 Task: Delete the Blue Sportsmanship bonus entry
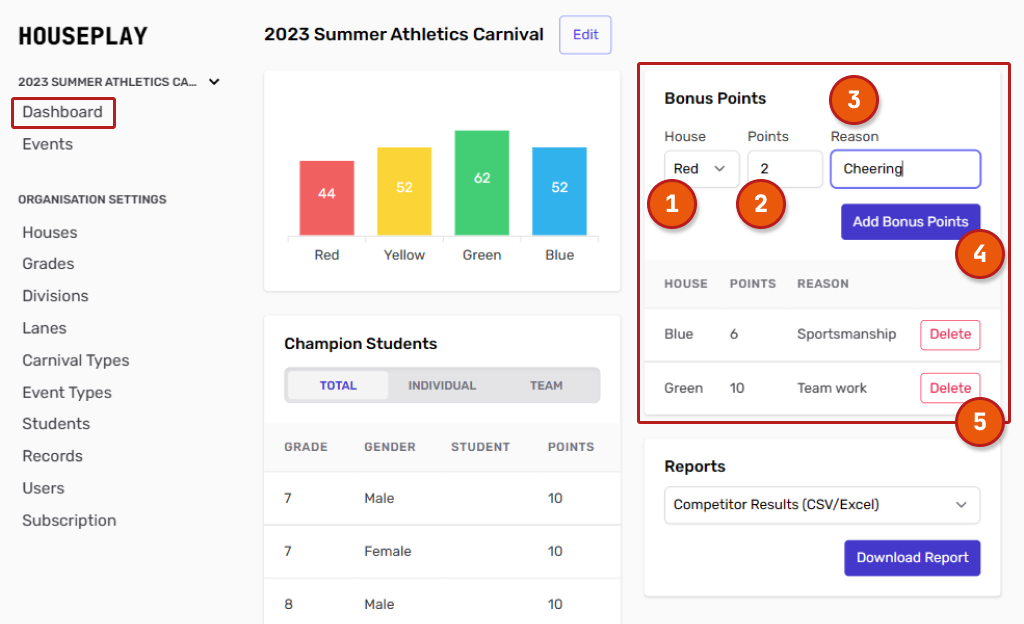click(x=949, y=335)
